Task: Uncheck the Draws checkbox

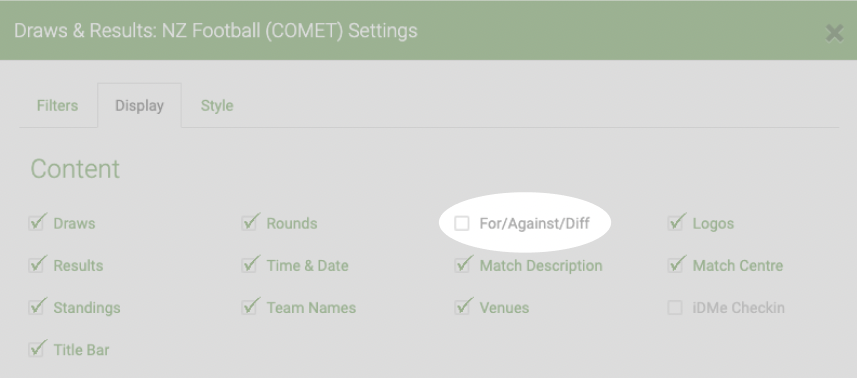Action: click(36, 223)
